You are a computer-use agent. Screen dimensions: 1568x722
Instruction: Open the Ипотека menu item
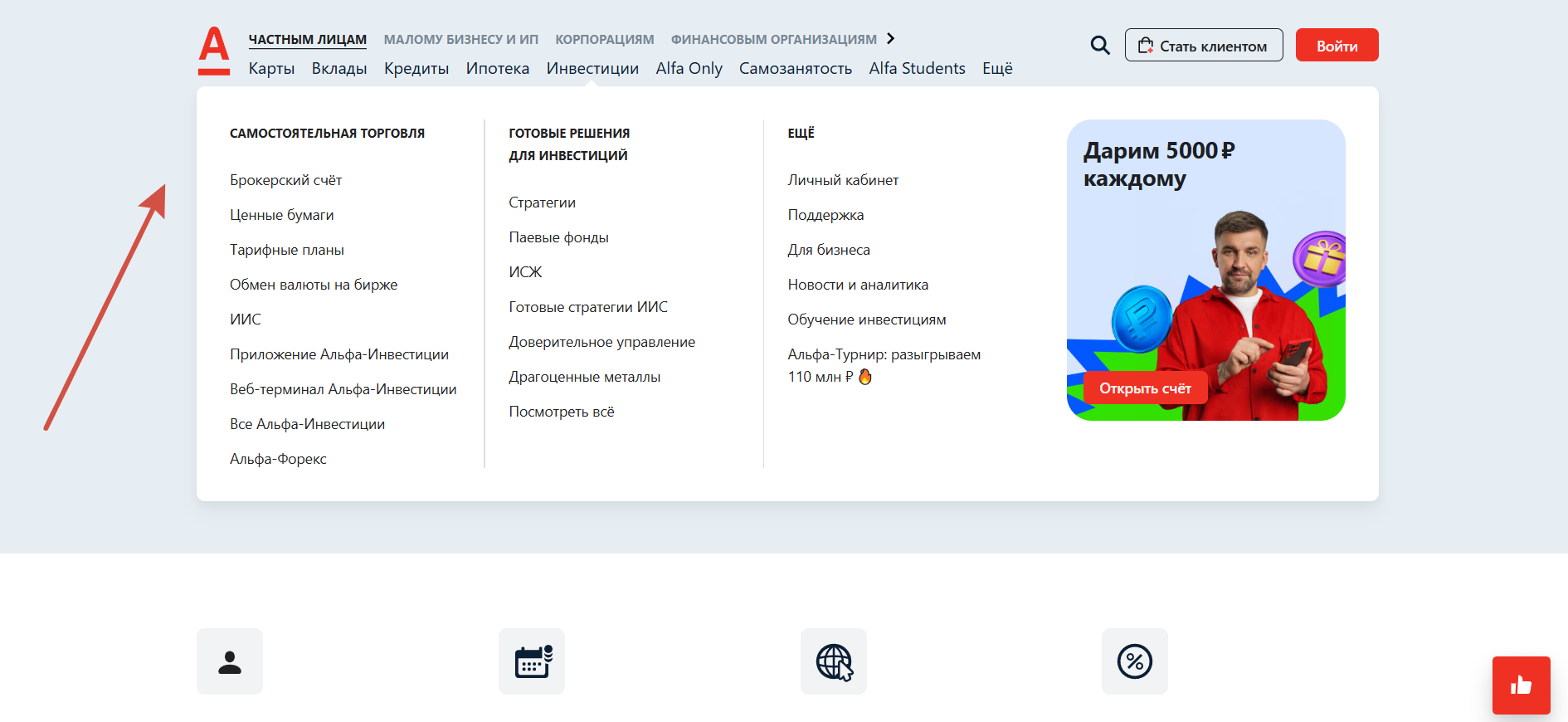(x=498, y=68)
